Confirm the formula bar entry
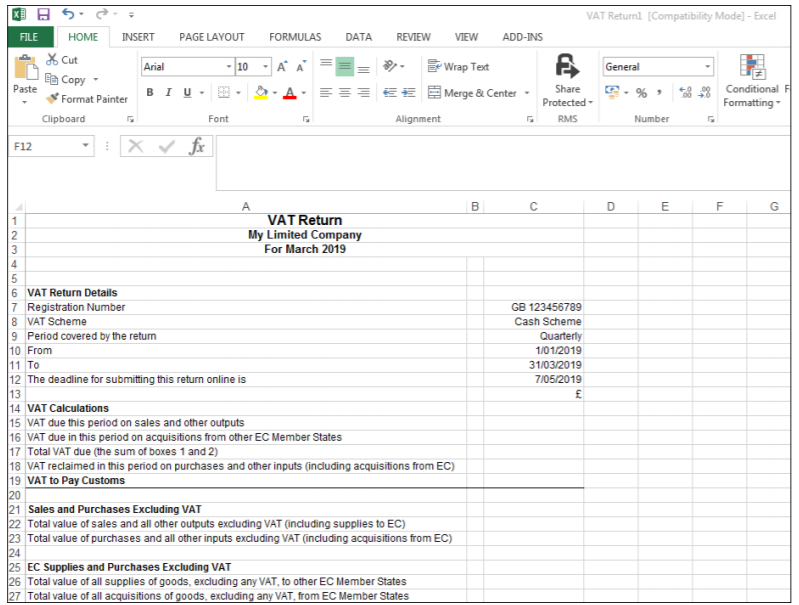This screenshot has width=799, height=605. point(167,147)
